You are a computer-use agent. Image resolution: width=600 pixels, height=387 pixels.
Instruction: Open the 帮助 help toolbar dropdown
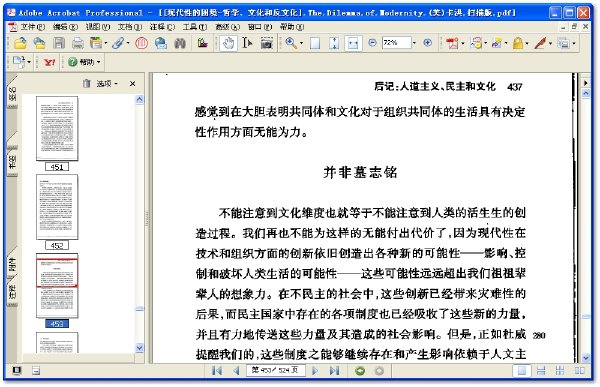point(84,62)
